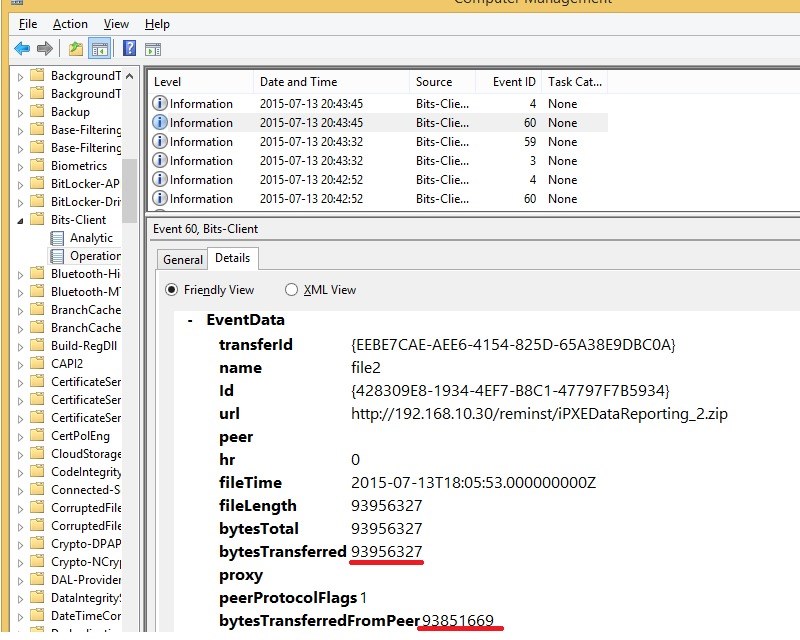Expand the Biometrics folder node

(x=19, y=165)
